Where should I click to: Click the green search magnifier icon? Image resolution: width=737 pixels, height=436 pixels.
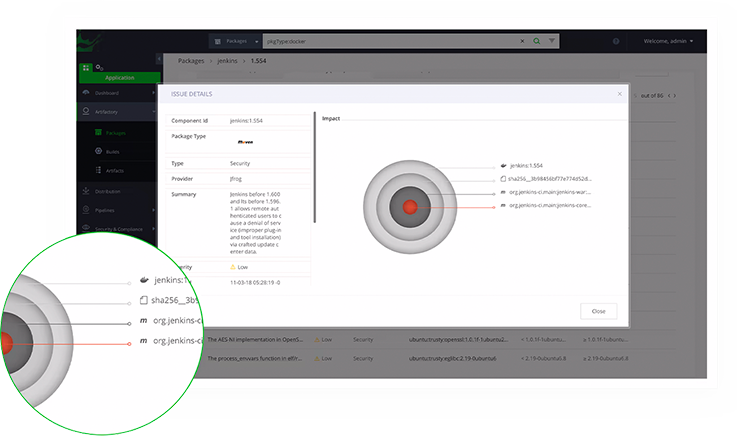(537, 41)
